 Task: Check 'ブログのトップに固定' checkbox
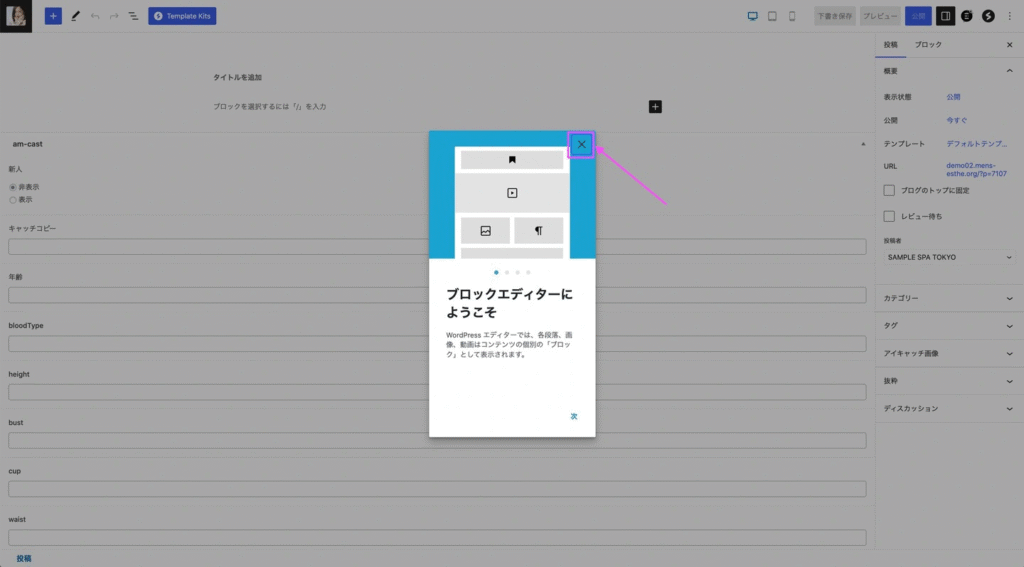[889, 190]
